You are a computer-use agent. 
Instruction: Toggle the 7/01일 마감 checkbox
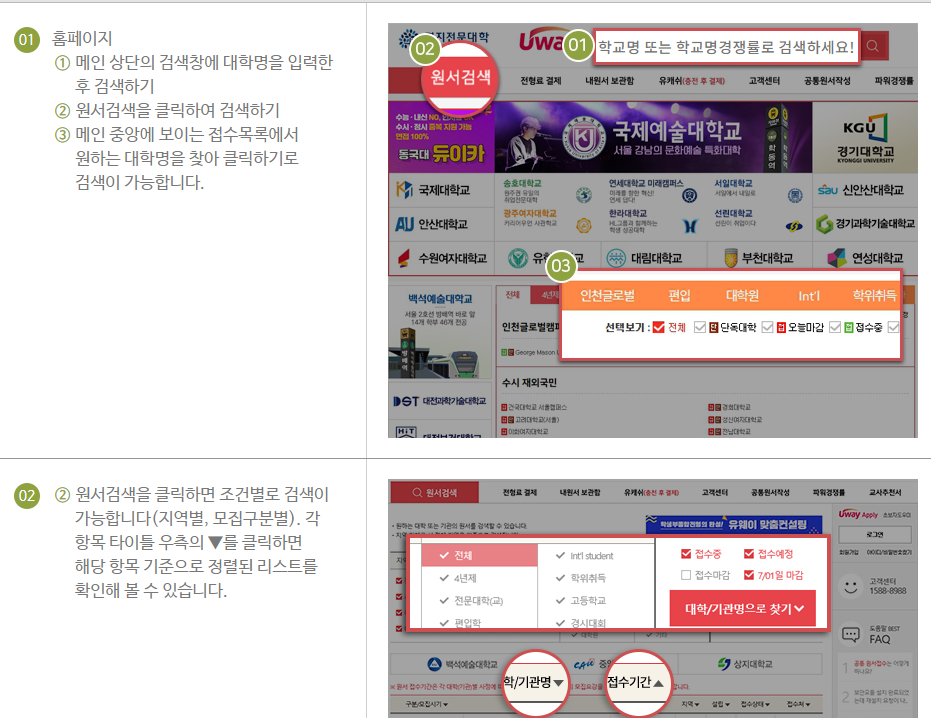(749, 575)
